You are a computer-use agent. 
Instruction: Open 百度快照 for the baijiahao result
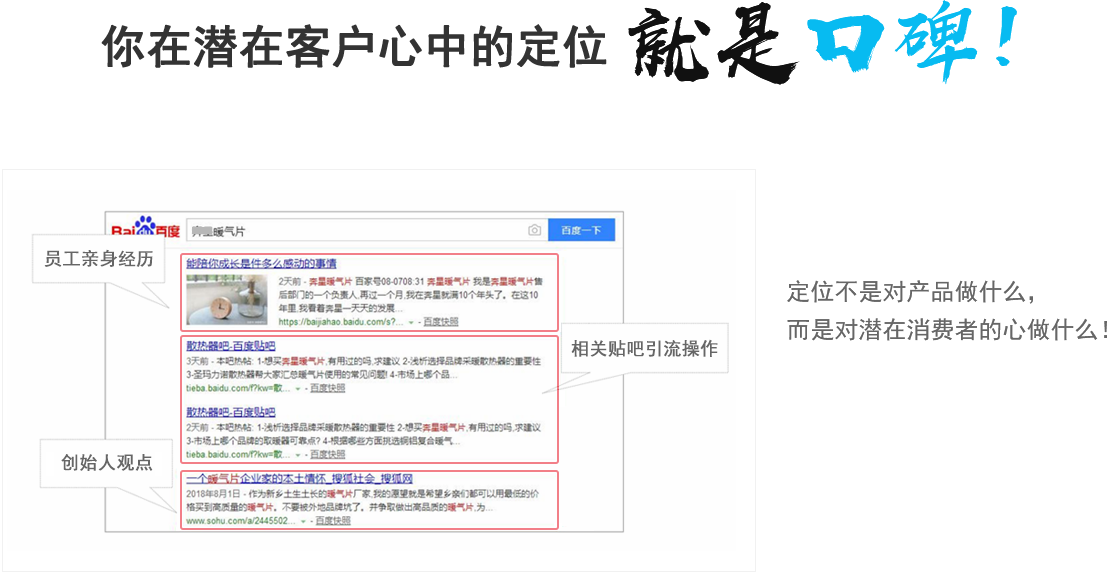(x=440, y=322)
